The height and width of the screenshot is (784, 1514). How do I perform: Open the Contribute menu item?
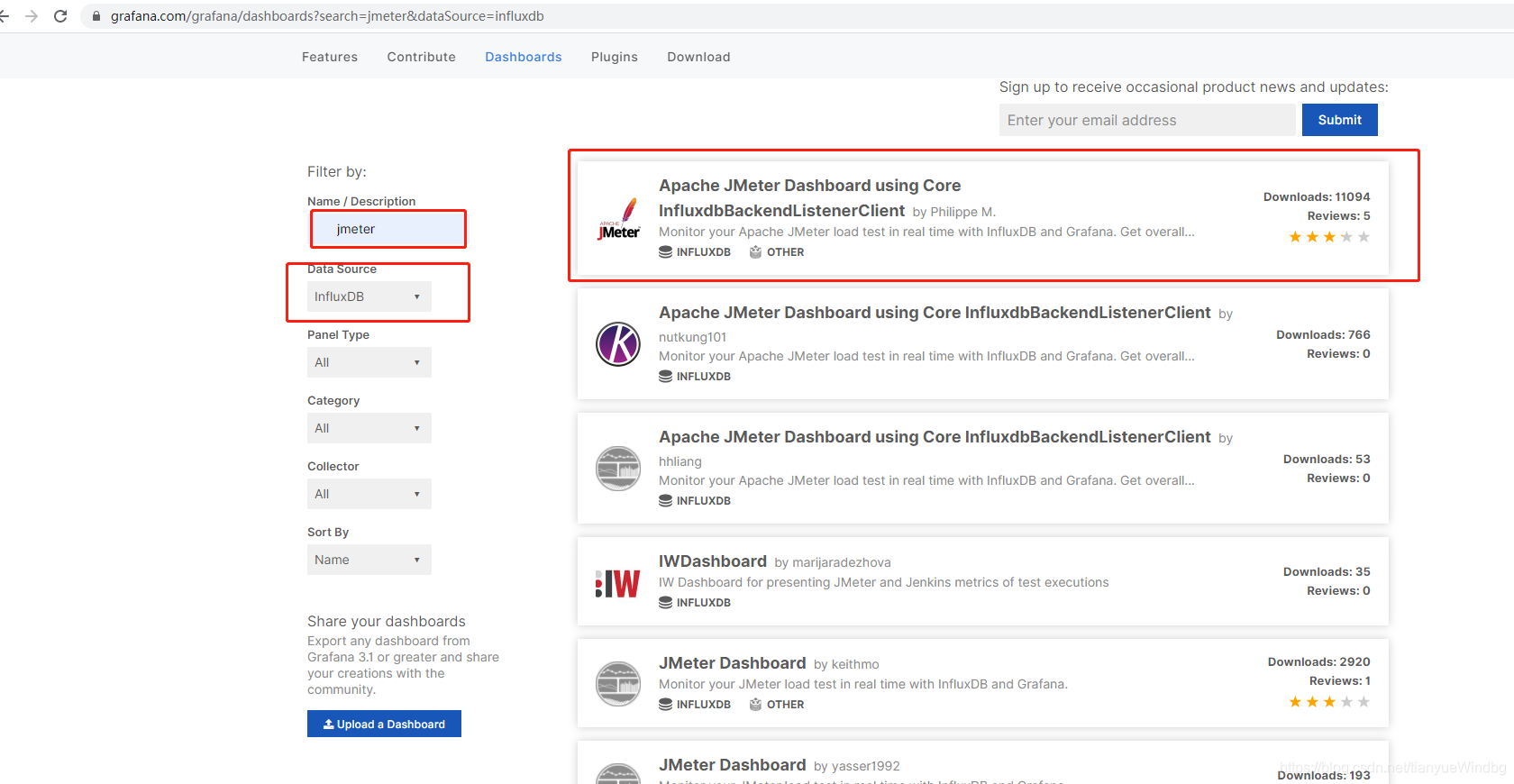tap(422, 57)
